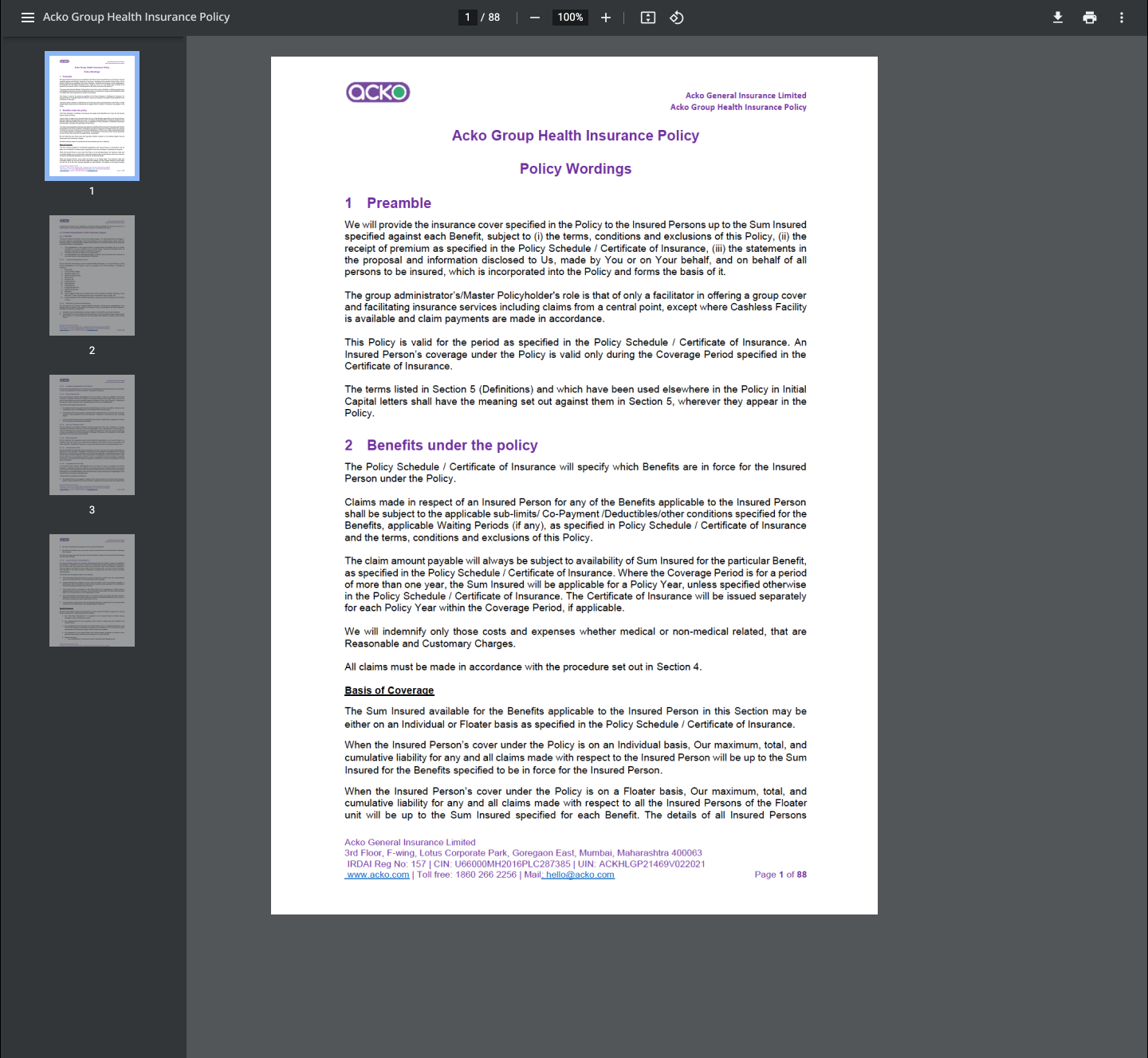Viewport: 1148px width, 1058px height.
Task: Click the 'Basis of Coverage' underlined heading
Action: tap(389, 690)
